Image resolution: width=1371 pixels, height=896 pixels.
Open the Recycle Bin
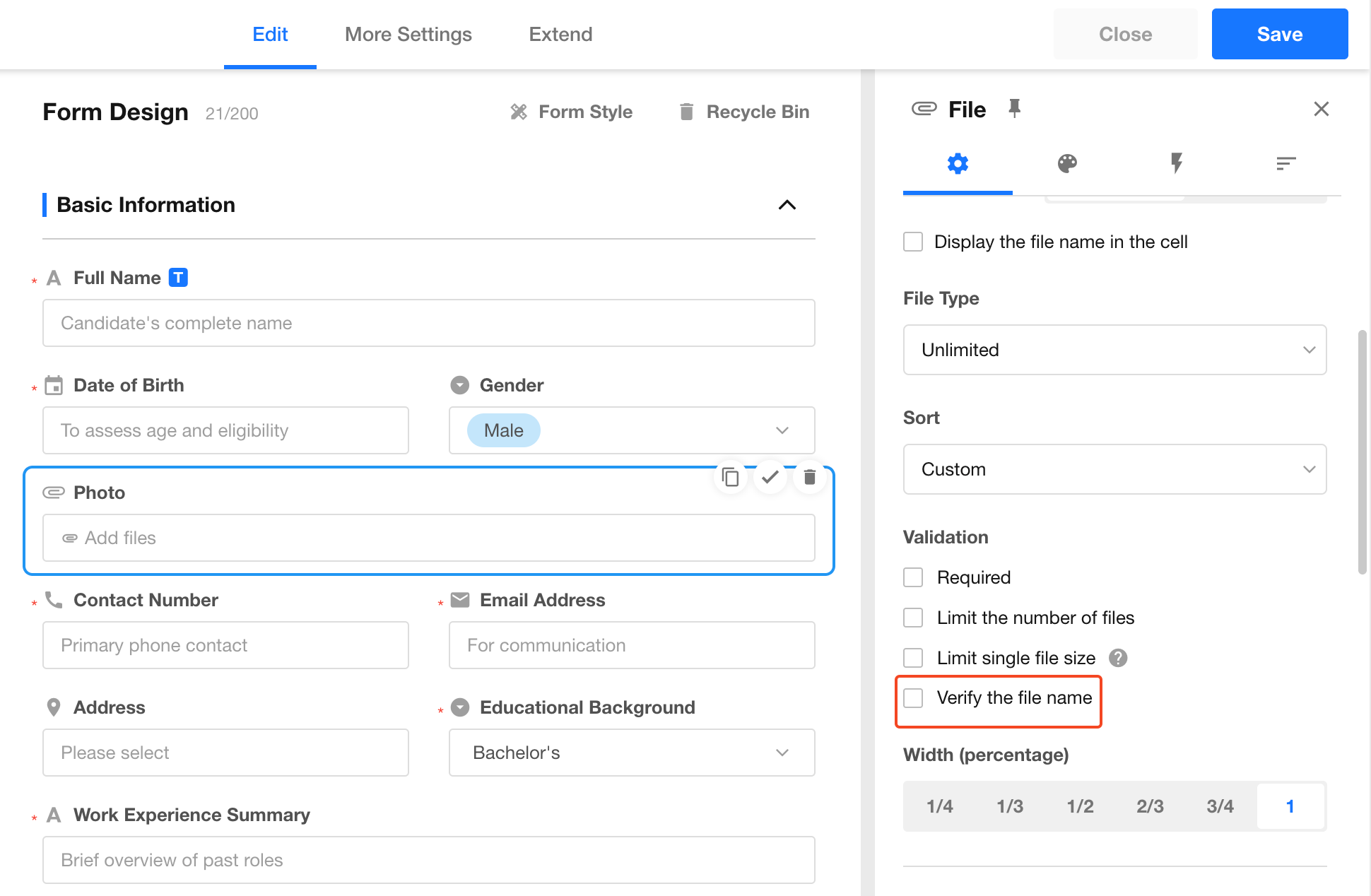pyautogui.click(x=743, y=112)
